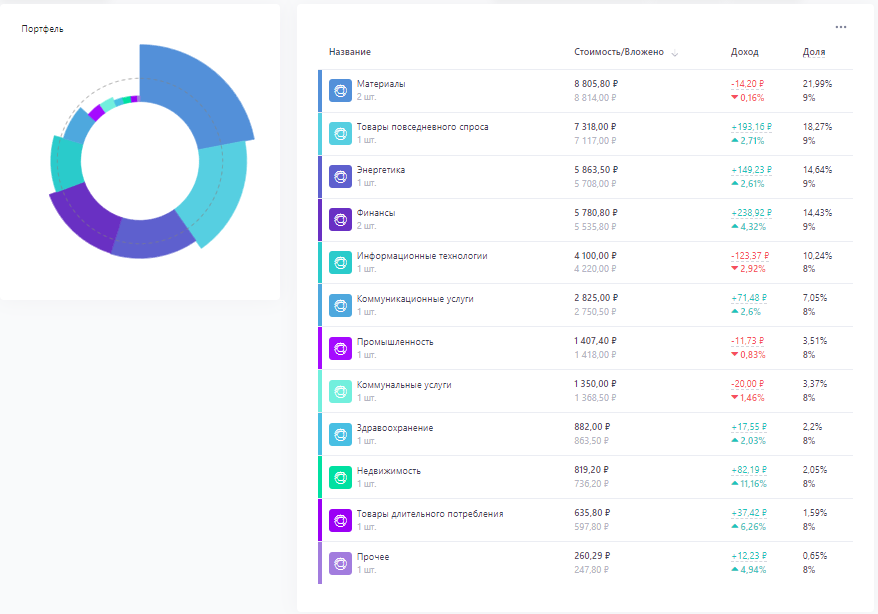Click the Информационные технологии icon
The image size is (878, 614).
339,263
